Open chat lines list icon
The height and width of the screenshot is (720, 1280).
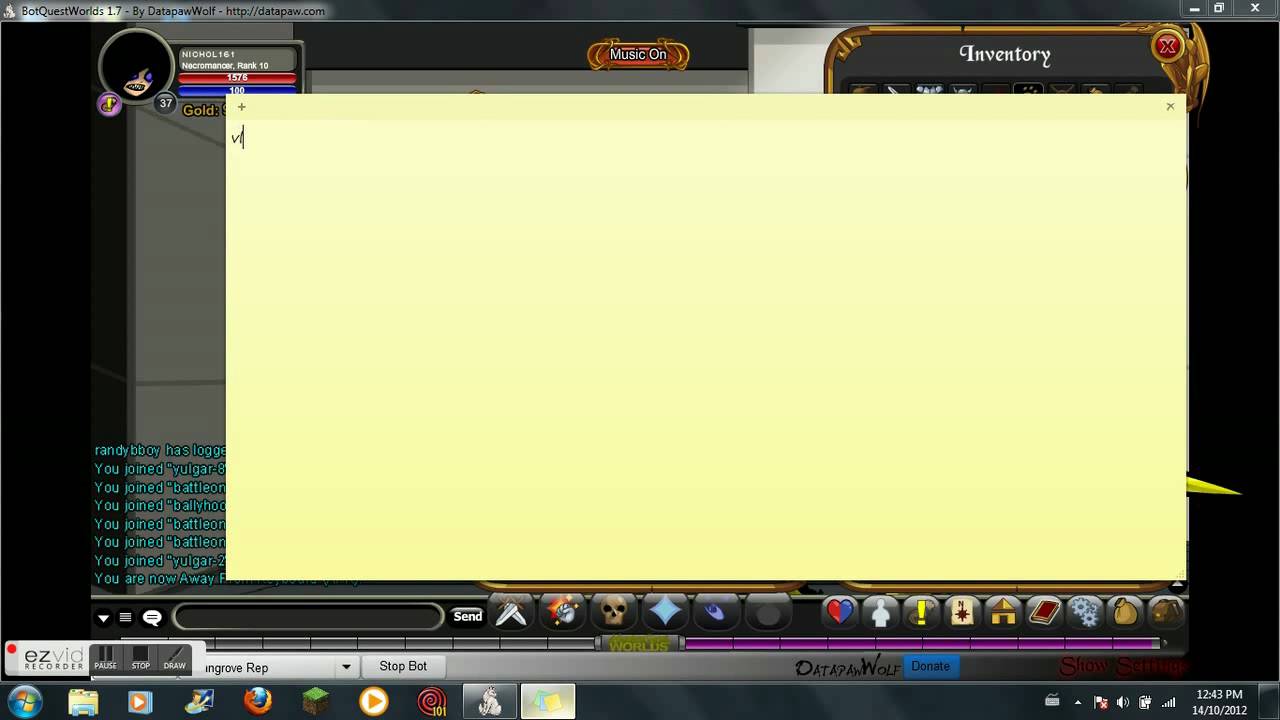tap(125, 617)
